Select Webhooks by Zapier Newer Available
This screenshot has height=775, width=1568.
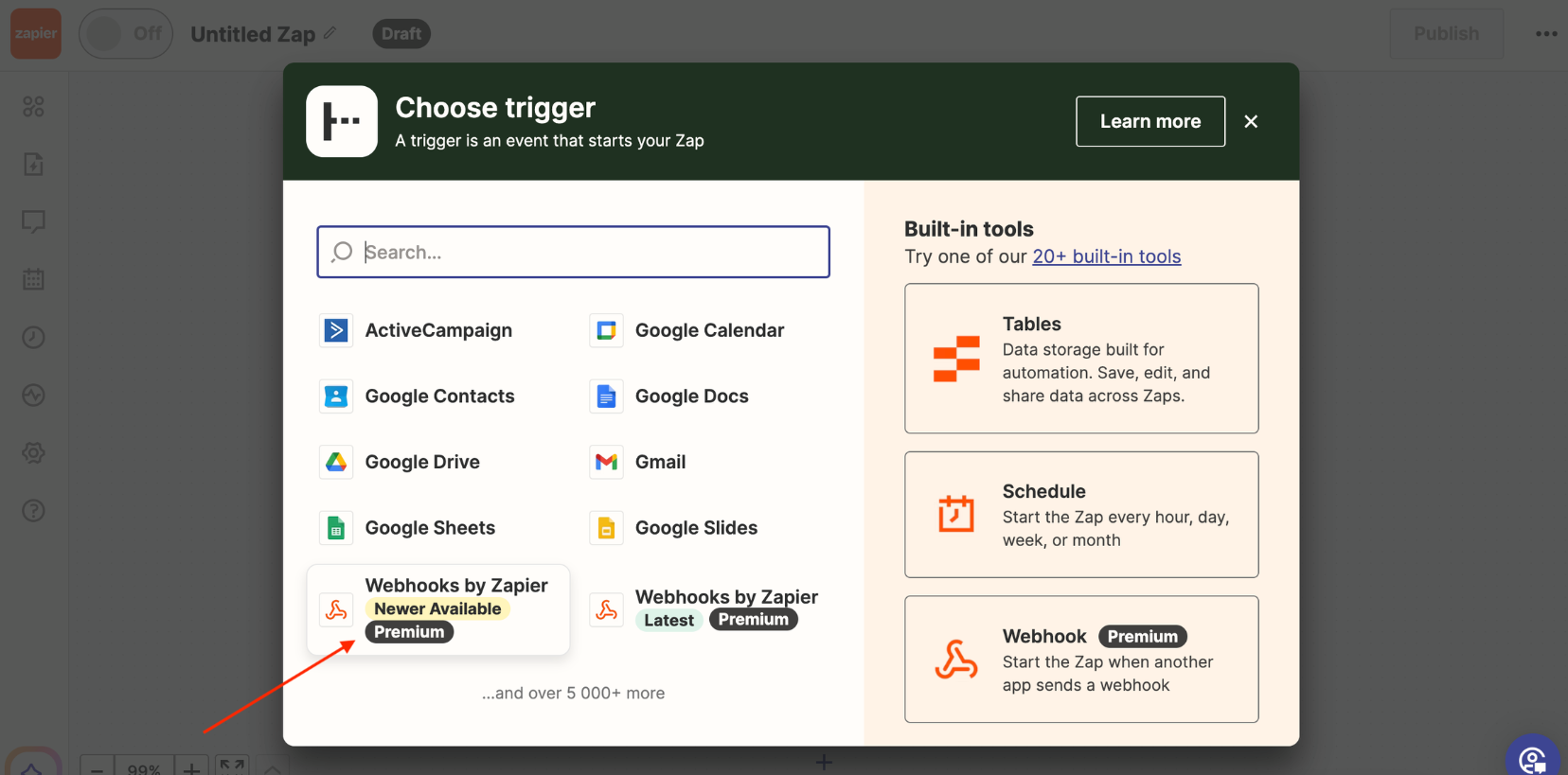click(x=438, y=608)
